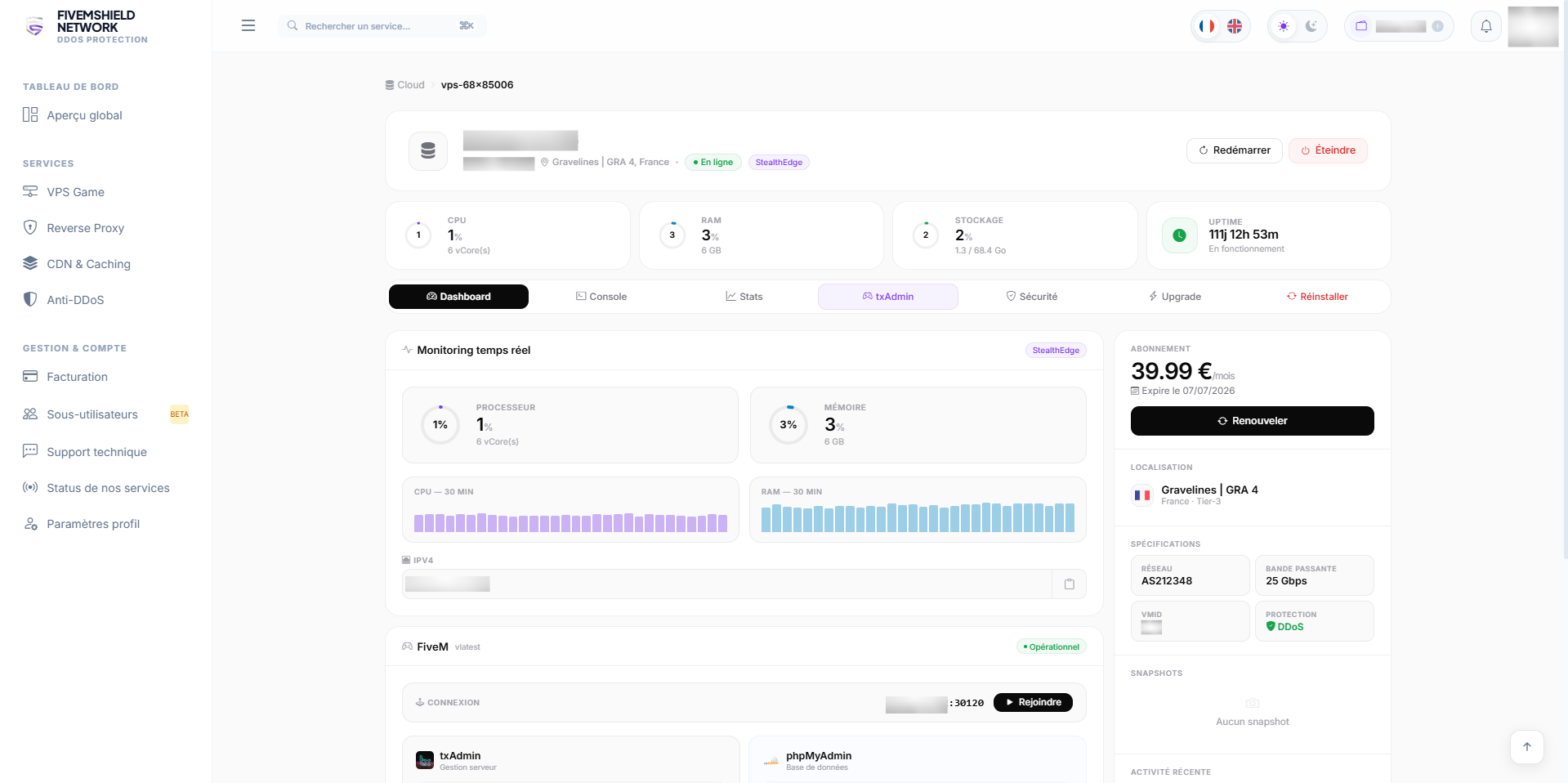This screenshot has height=783, width=1568.
Task: Select the English flag language option
Action: [1235, 26]
